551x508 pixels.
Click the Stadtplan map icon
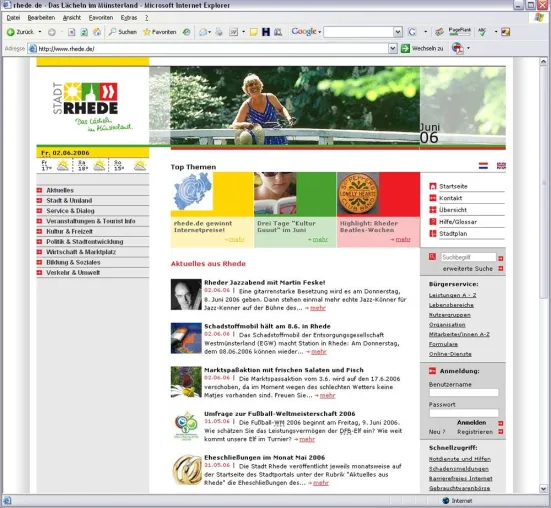[x=433, y=233]
